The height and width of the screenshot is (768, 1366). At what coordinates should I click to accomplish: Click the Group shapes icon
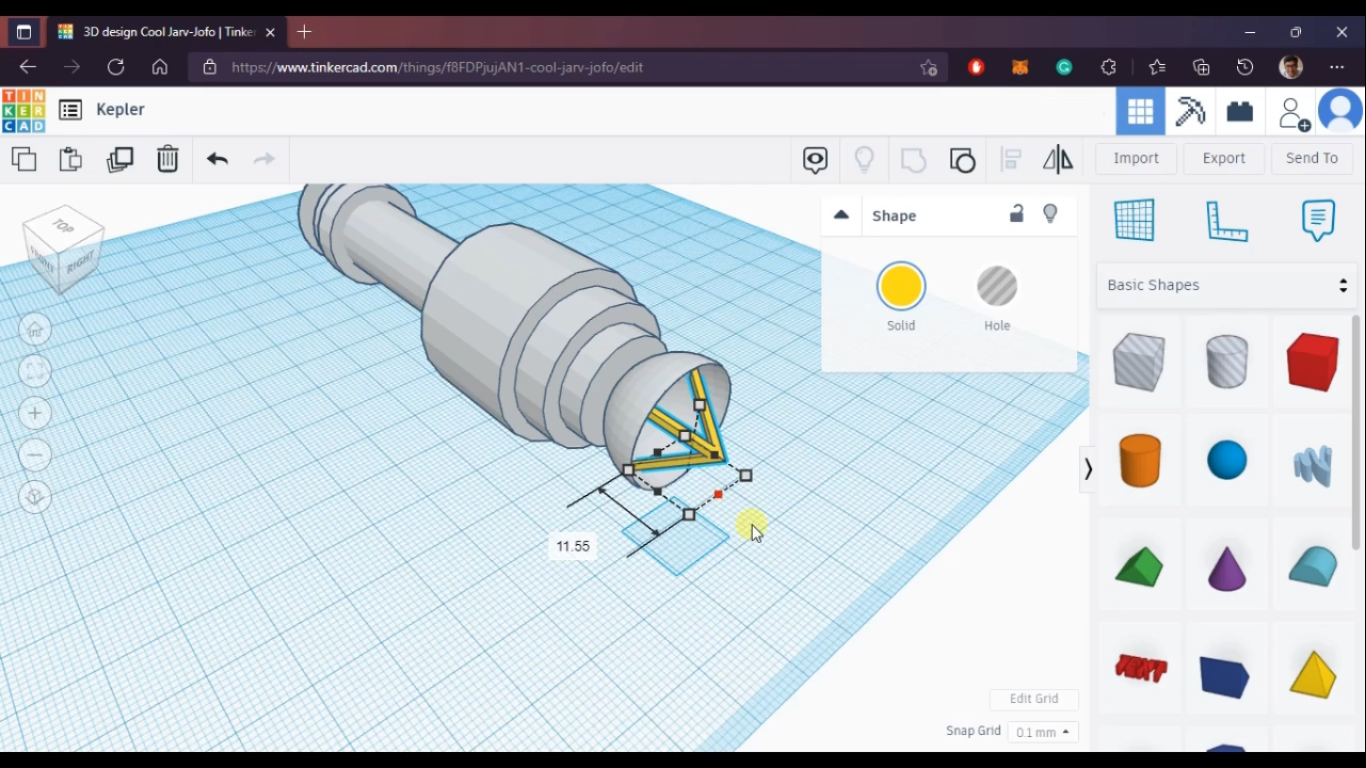click(x=913, y=160)
